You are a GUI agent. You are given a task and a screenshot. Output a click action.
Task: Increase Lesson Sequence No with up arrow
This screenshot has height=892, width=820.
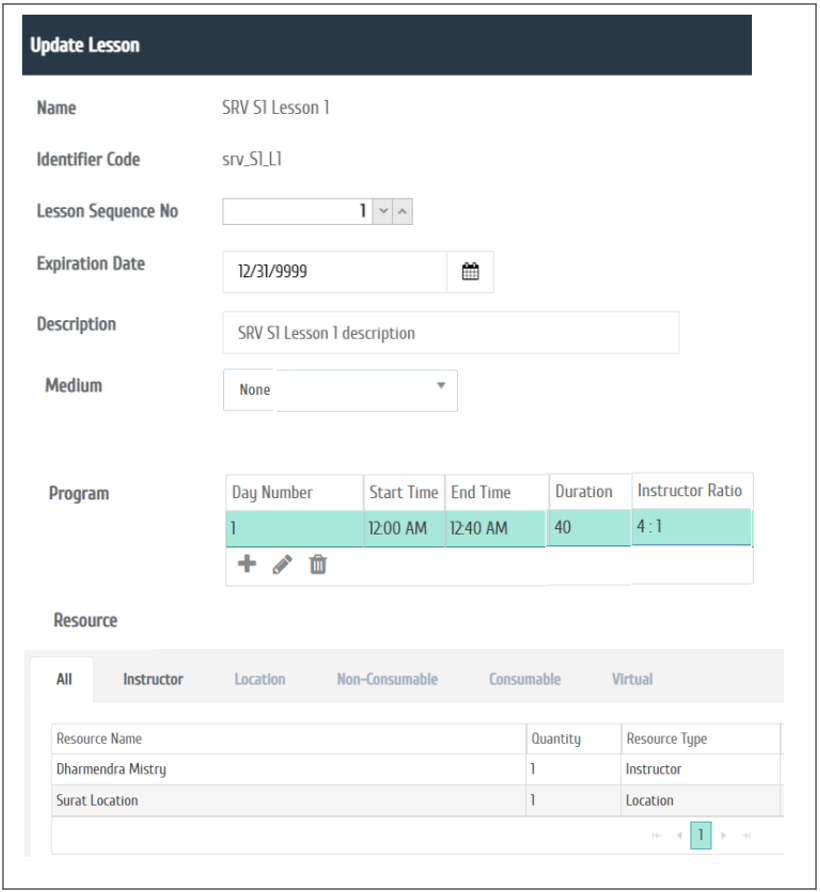click(402, 212)
